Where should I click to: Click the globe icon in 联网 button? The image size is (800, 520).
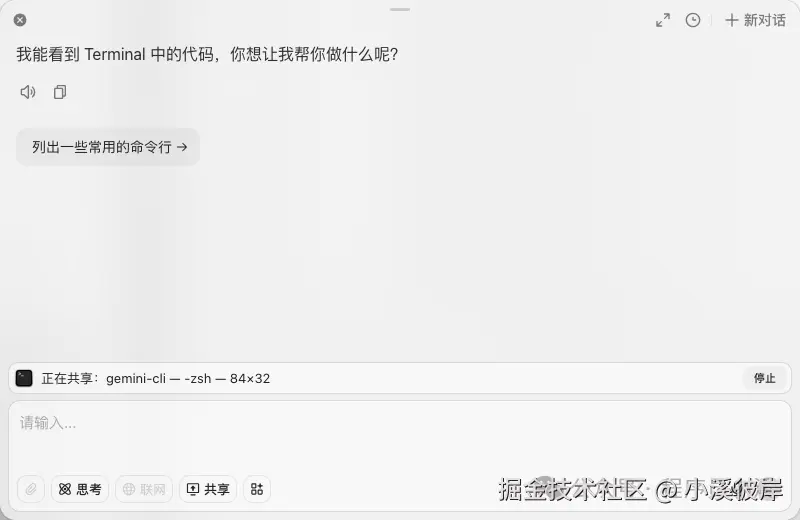129,489
